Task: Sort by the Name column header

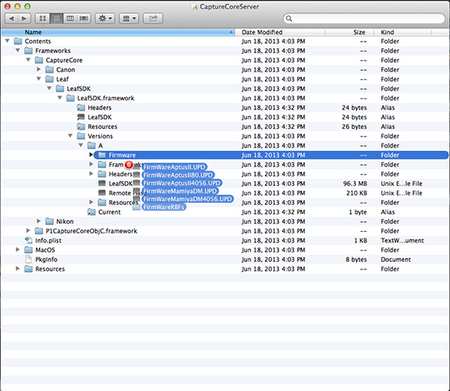Action: [118, 32]
